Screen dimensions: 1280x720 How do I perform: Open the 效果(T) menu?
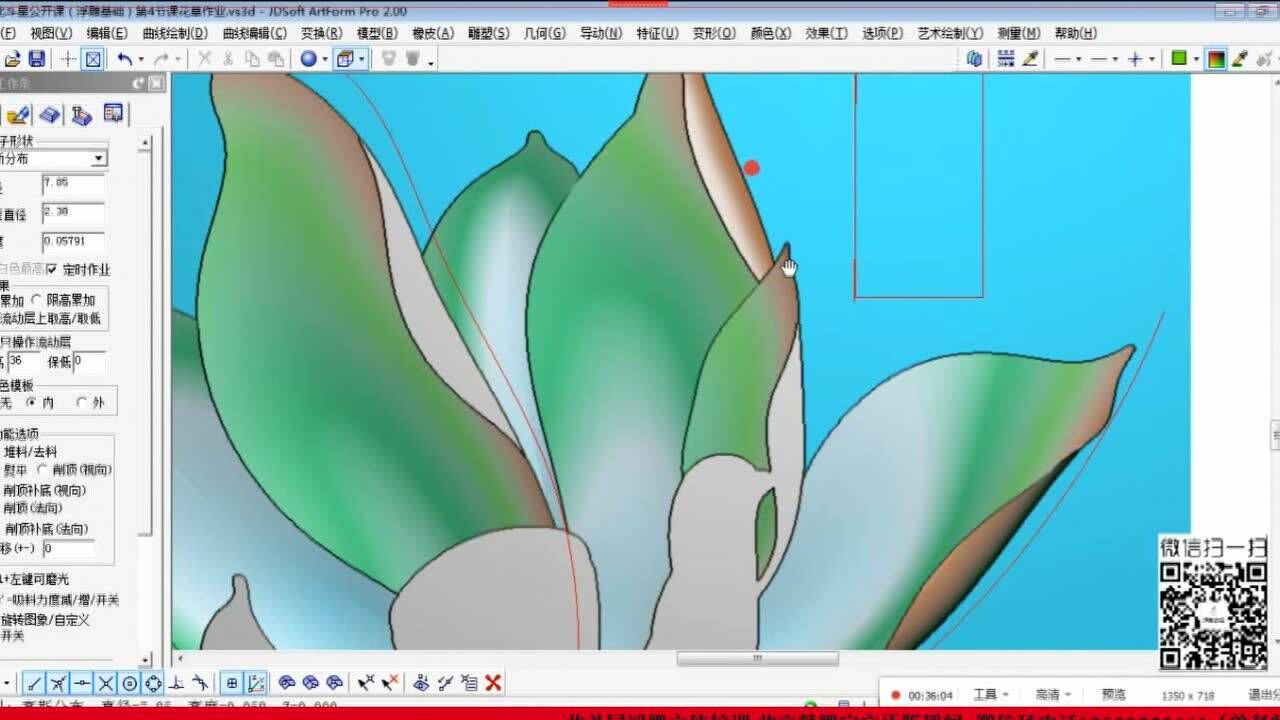[x=826, y=33]
